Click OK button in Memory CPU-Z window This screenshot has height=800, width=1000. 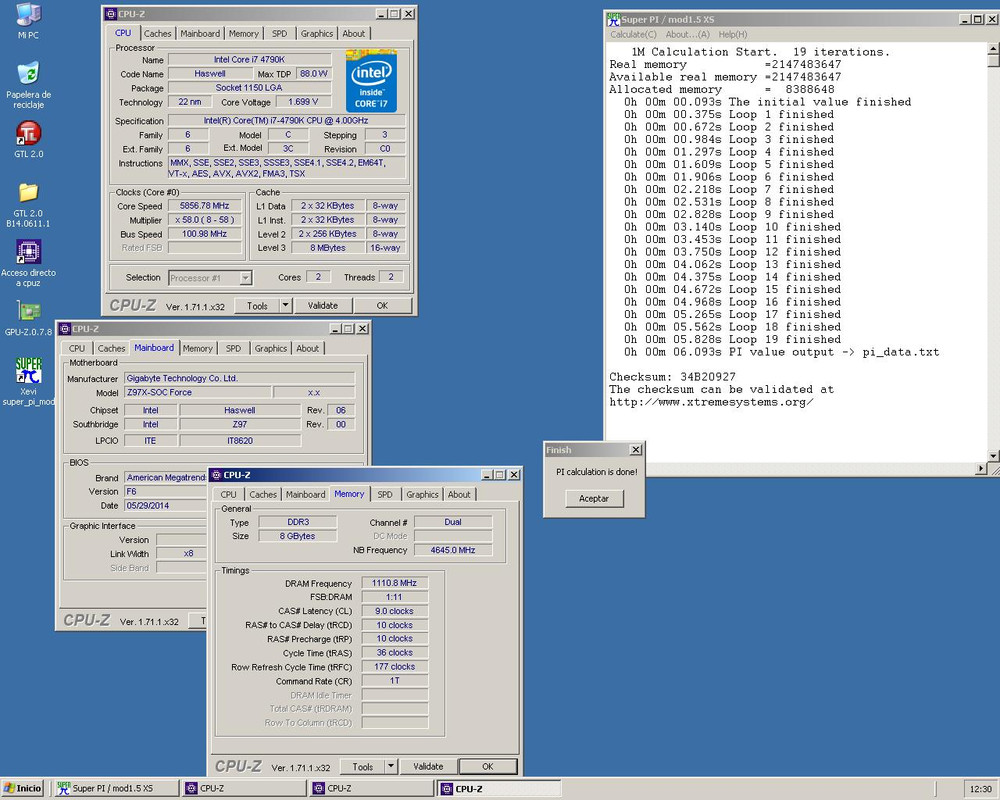[488, 767]
